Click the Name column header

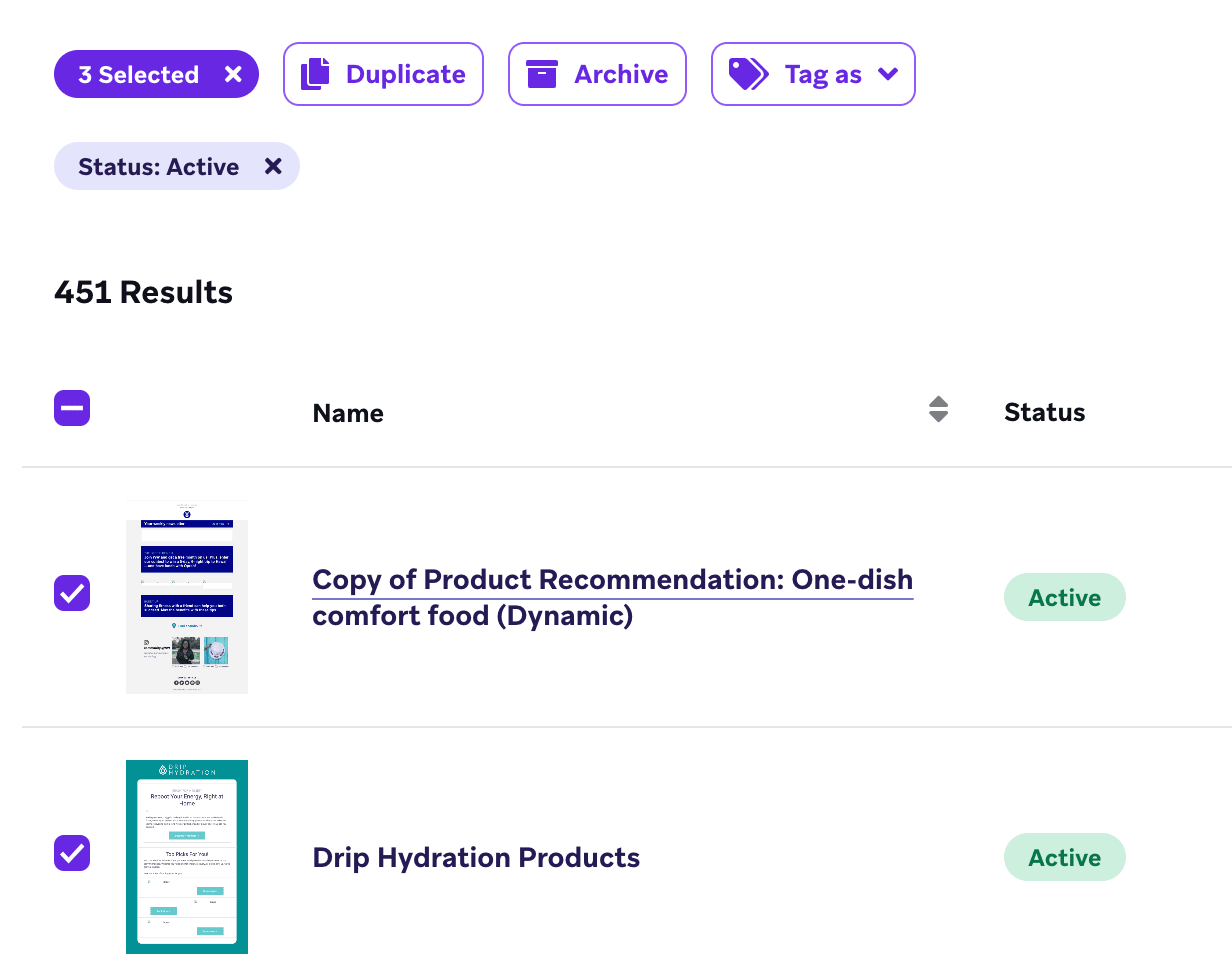point(348,413)
